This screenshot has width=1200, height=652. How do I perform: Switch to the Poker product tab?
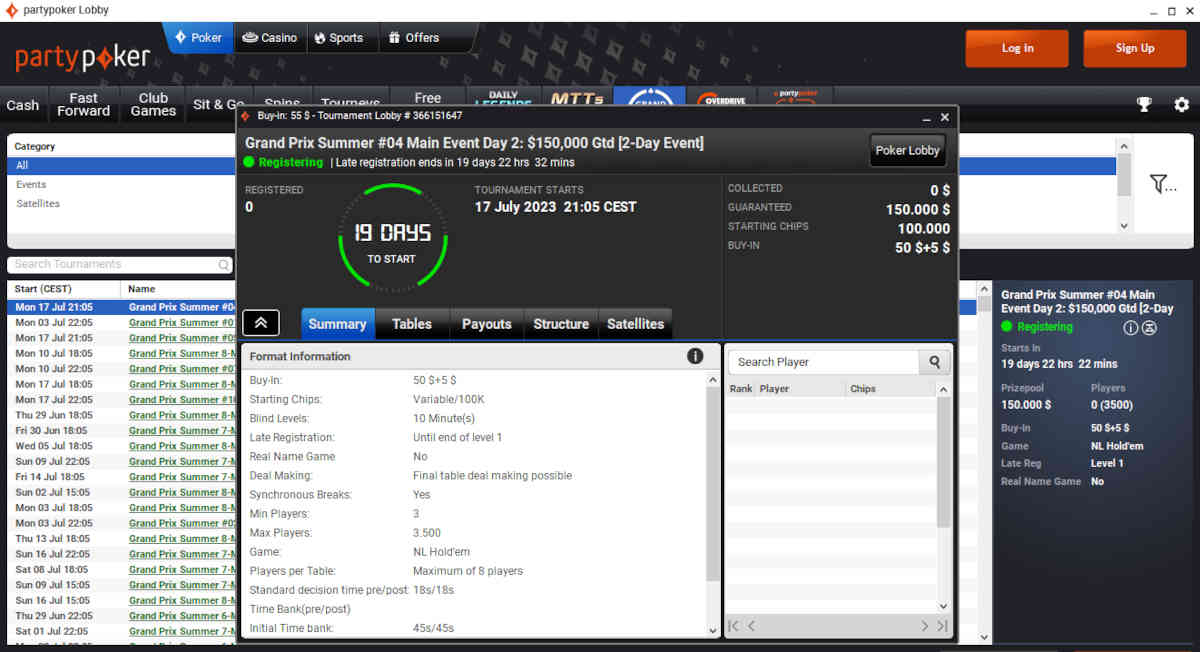pyautogui.click(x=198, y=38)
